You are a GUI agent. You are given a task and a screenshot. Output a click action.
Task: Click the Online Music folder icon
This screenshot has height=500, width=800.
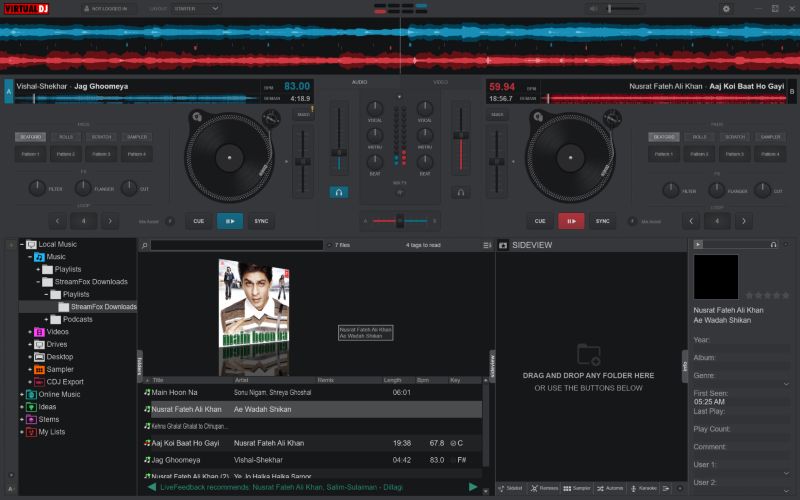click(x=31, y=394)
